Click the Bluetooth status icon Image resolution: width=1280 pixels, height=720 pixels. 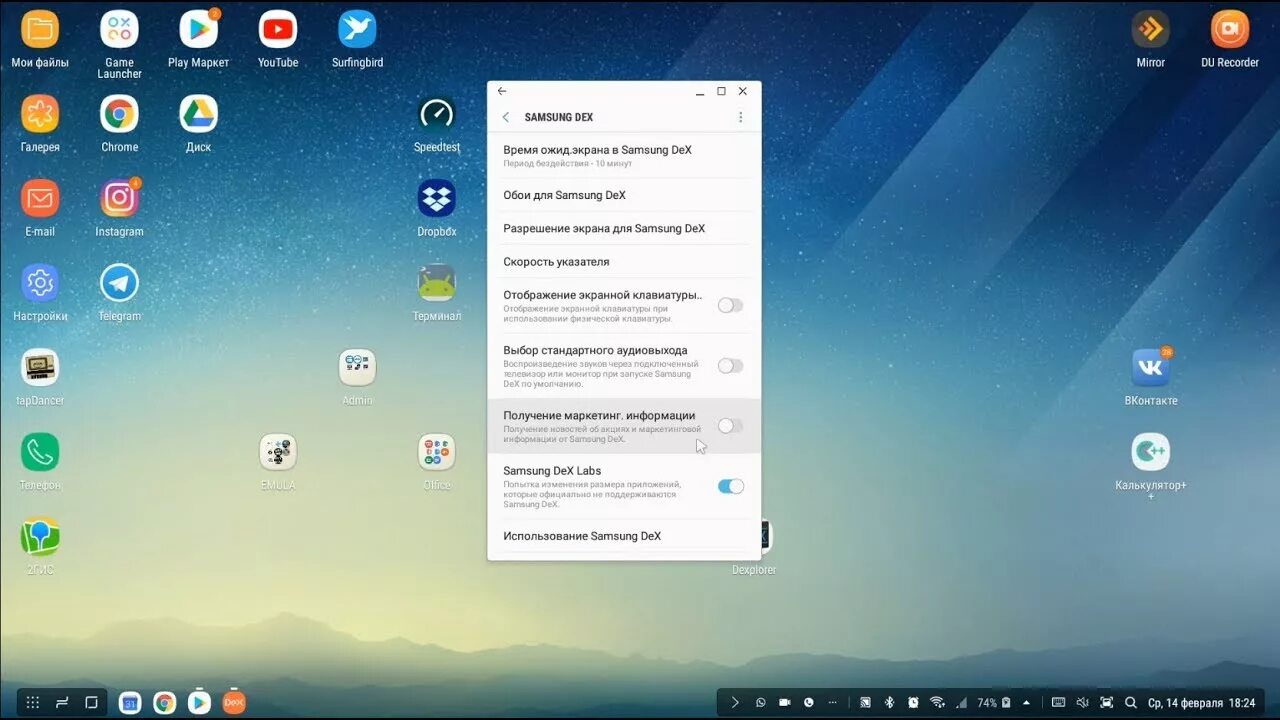tap(889, 703)
